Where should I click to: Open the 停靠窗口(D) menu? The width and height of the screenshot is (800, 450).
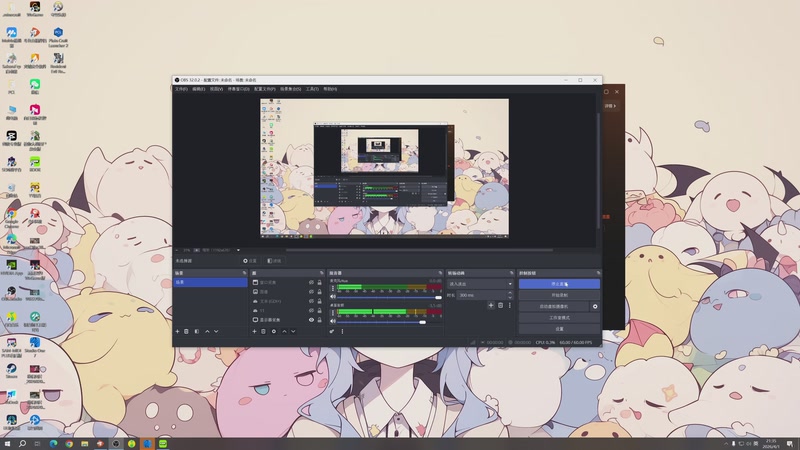[238, 89]
